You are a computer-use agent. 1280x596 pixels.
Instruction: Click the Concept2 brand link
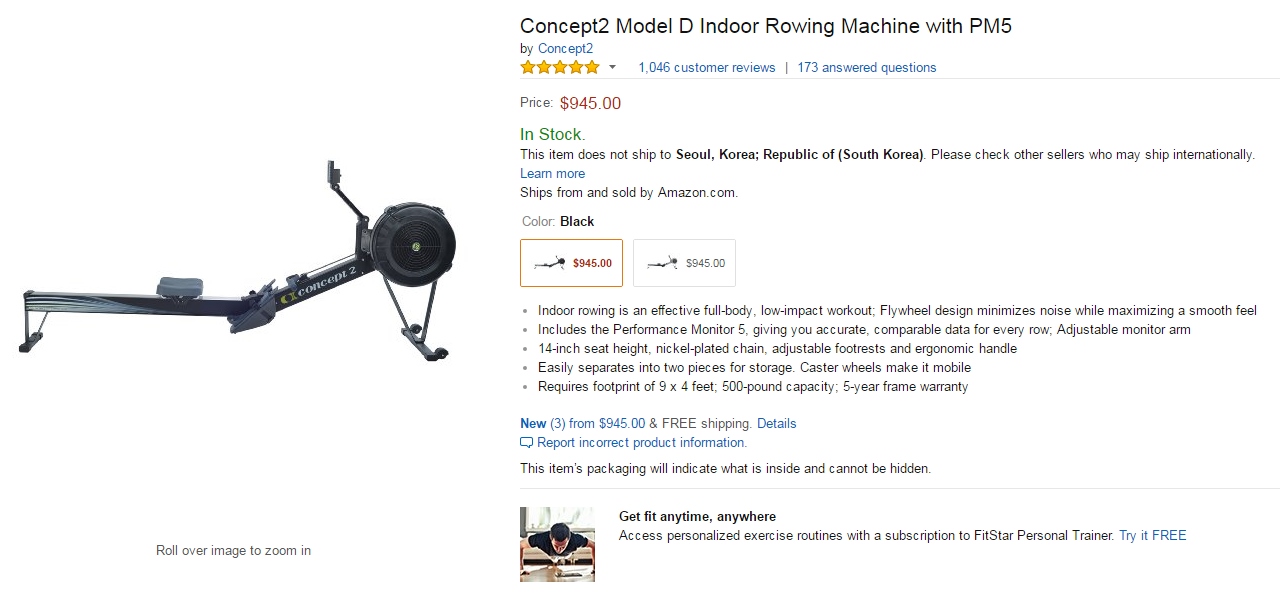565,48
